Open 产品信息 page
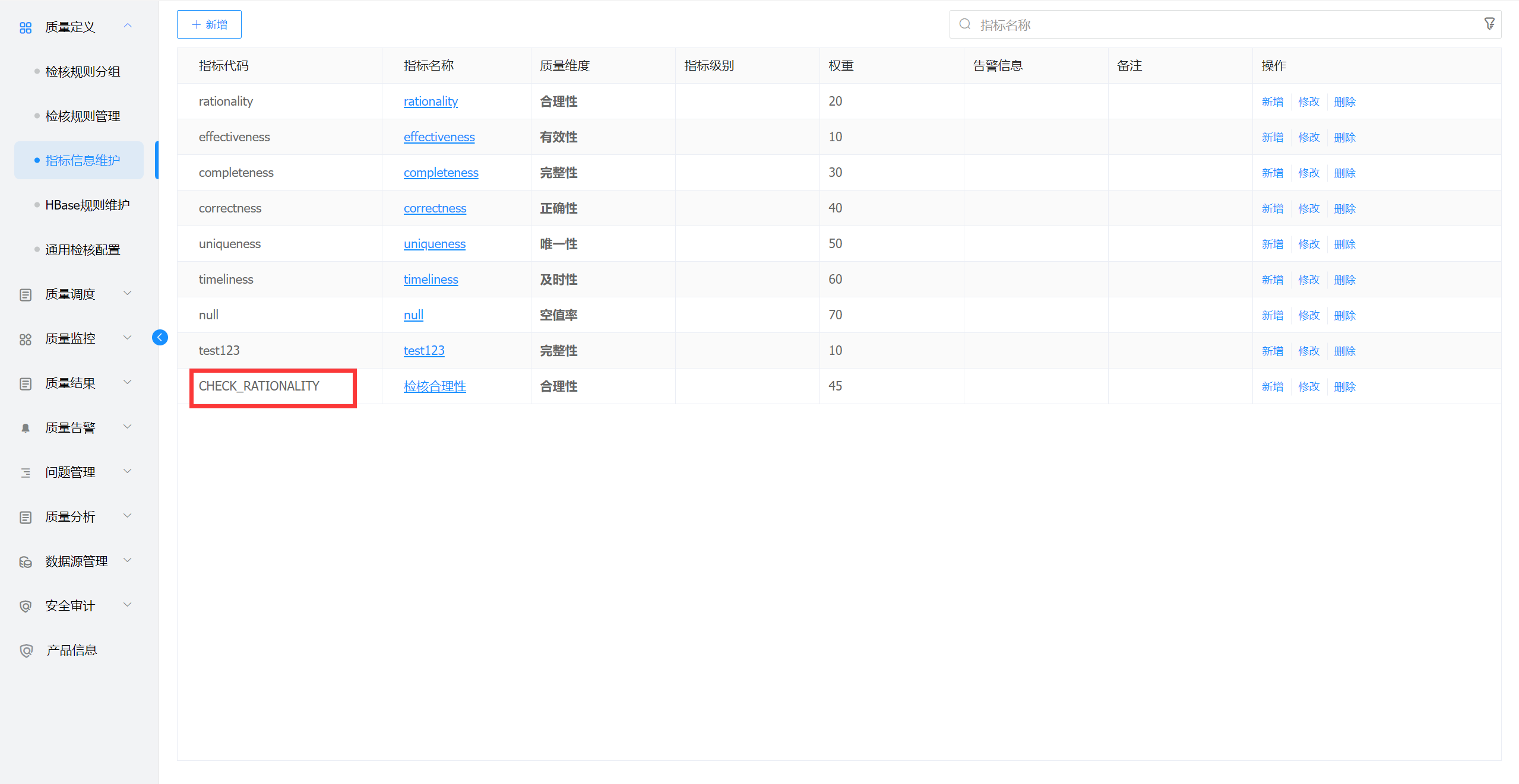Screen dimensions: 1519x784 pyautogui.click(x=71, y=650)
